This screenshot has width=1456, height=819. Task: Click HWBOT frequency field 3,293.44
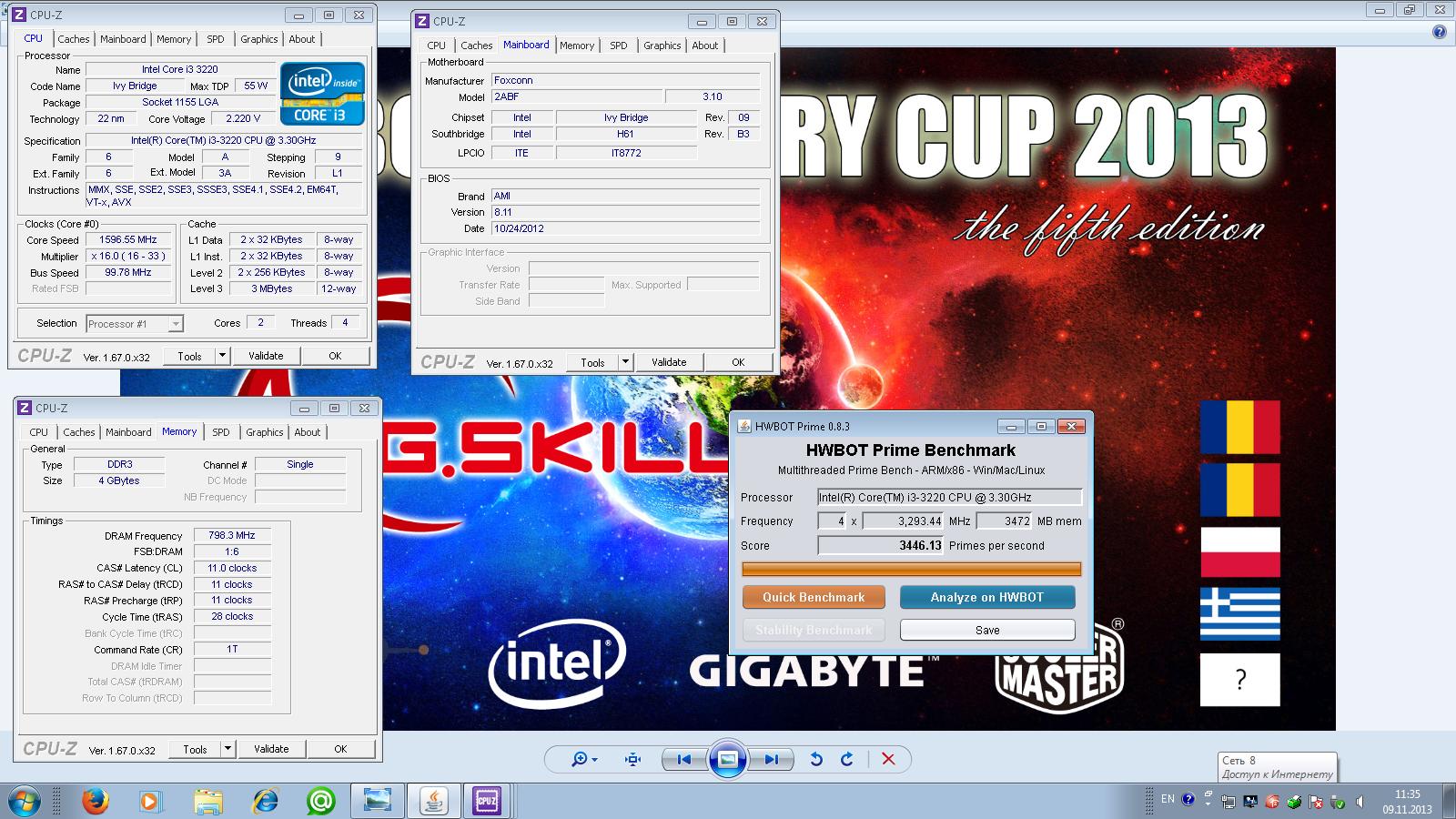pos(903,521)
